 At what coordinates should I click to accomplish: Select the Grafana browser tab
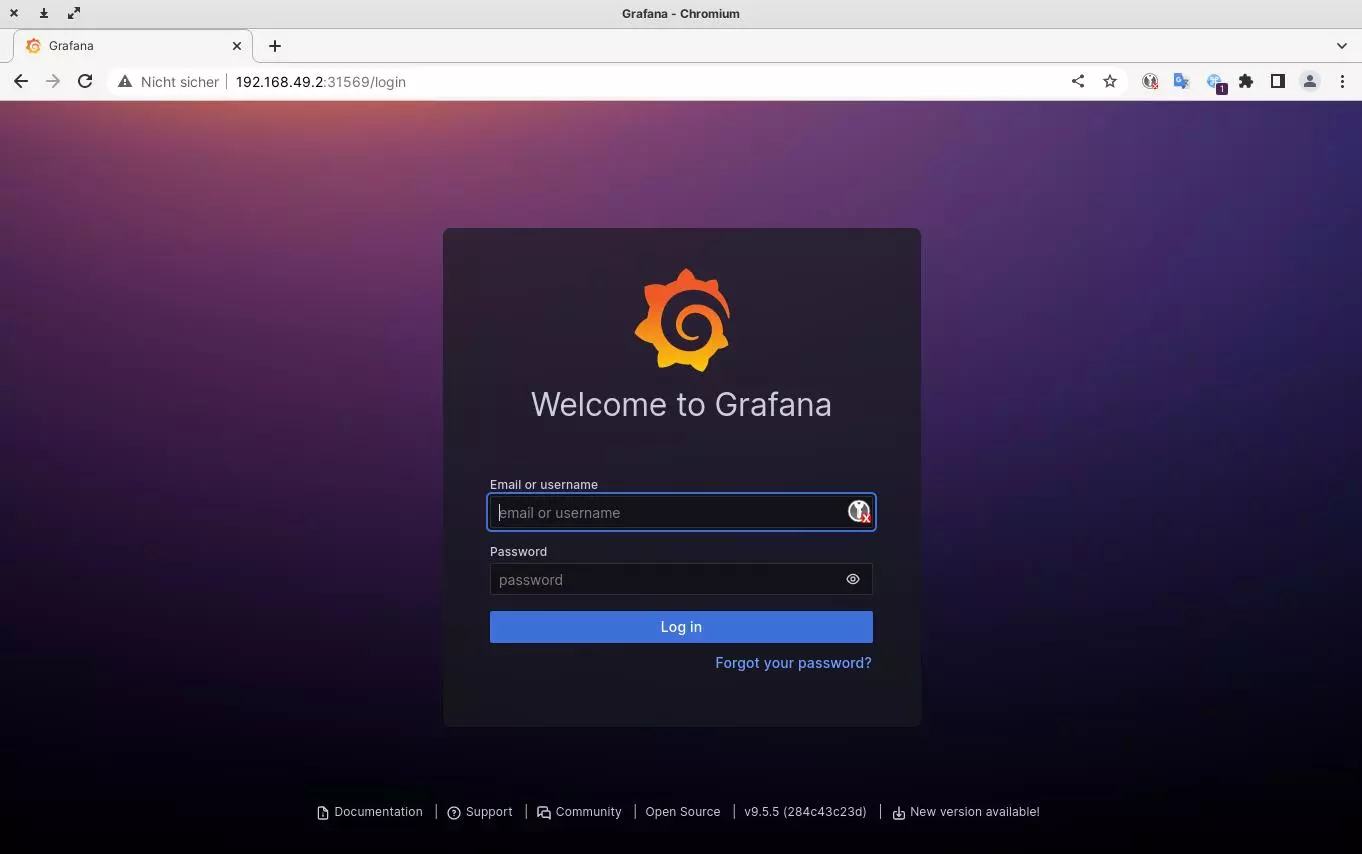[x=130, y=46]
